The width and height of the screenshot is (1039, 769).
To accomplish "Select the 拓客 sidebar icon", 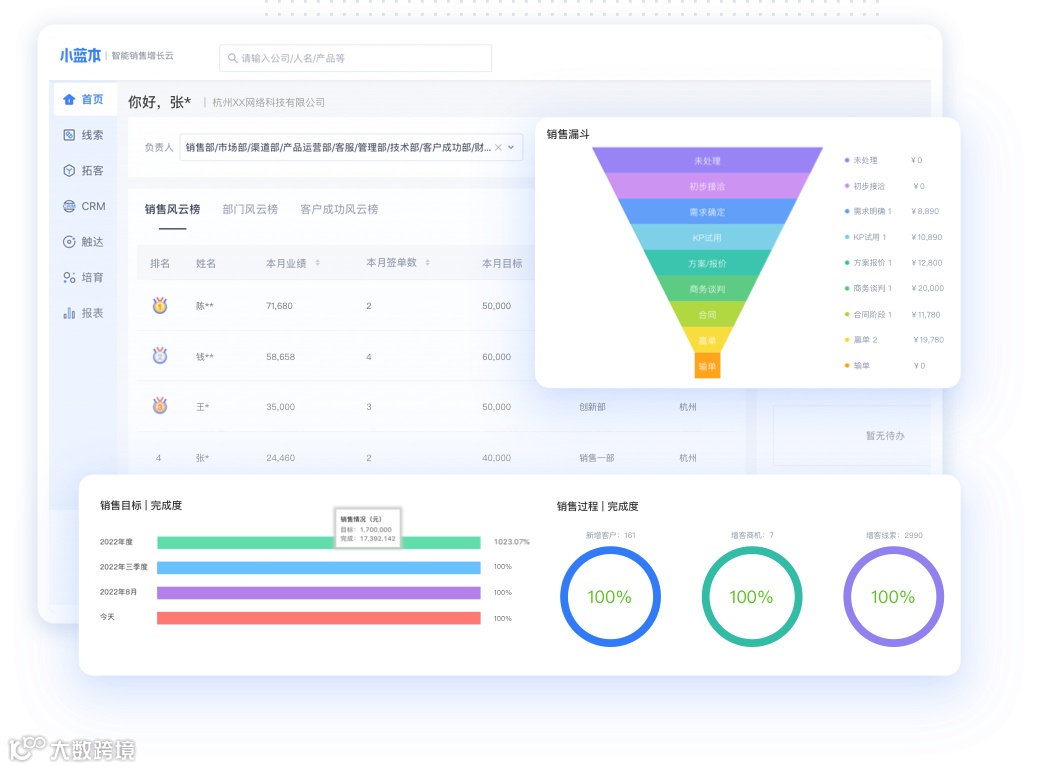I will [69, 171].
